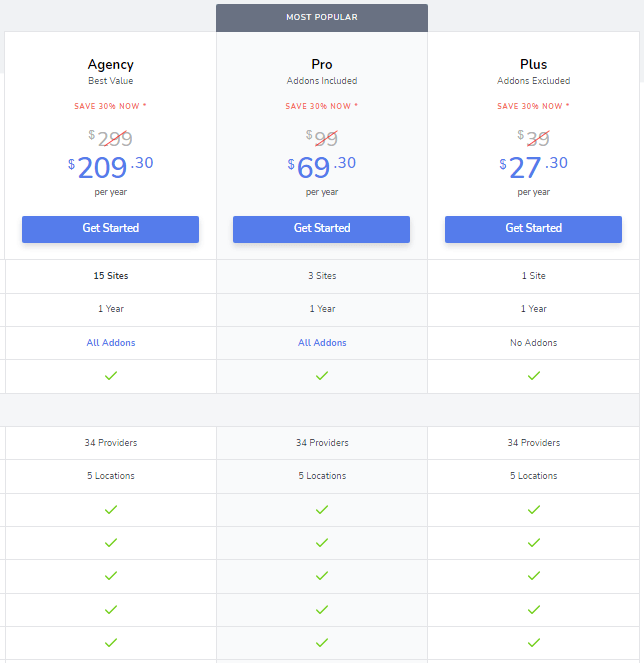Click Agency checkmark directly below 5 Locations
Screen dimensions: 644x663
pyautogui.click(x=111, y=510)
